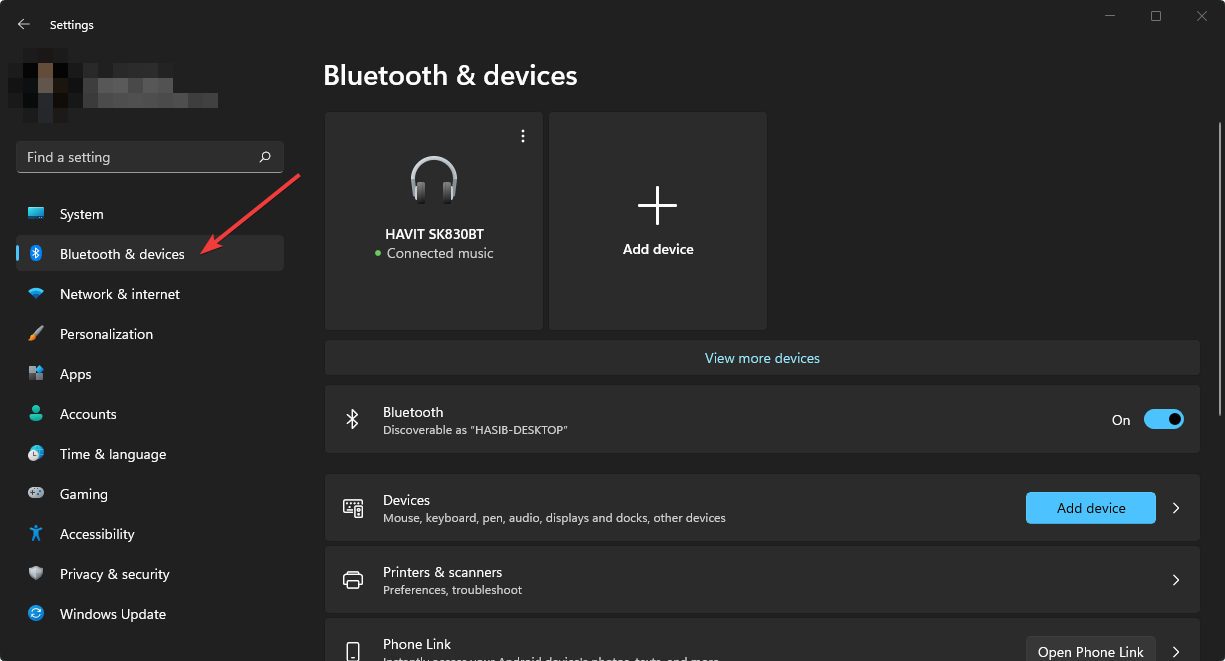This screenshot has width=1225, height=661.
Task: Open System settings page
Action: (x=150, y=214)
